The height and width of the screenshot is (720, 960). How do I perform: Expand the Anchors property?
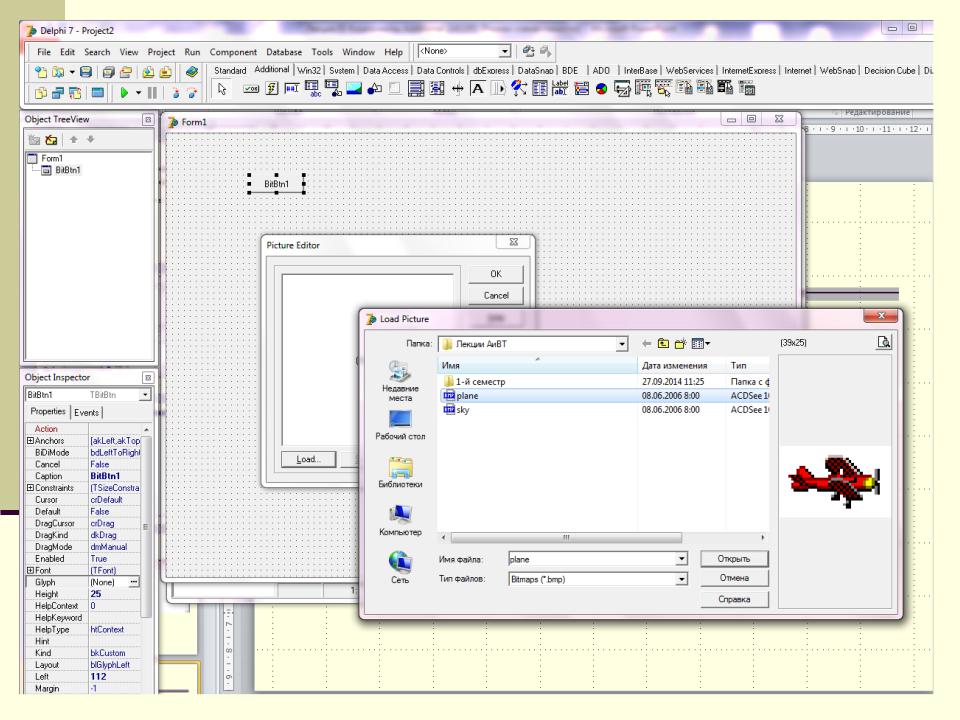coord(30,441)
